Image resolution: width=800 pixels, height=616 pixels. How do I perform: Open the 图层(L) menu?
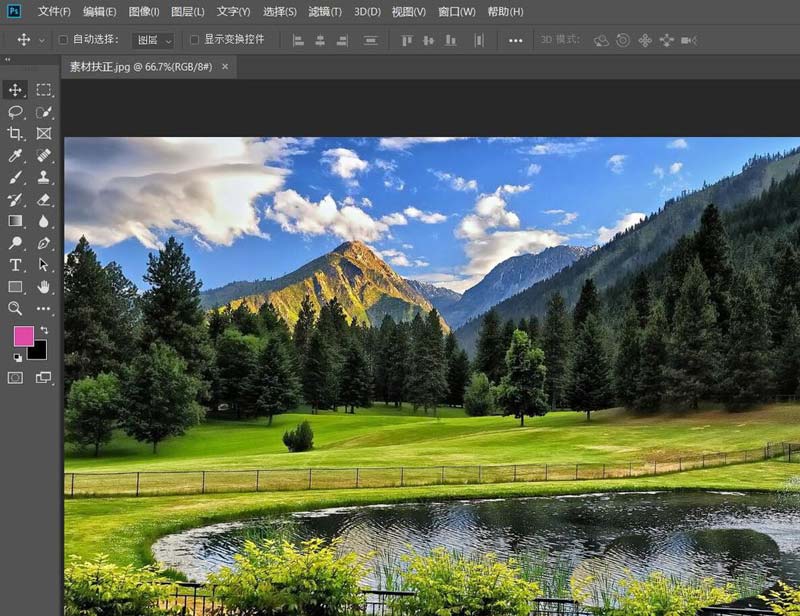[x=187, y=11]
